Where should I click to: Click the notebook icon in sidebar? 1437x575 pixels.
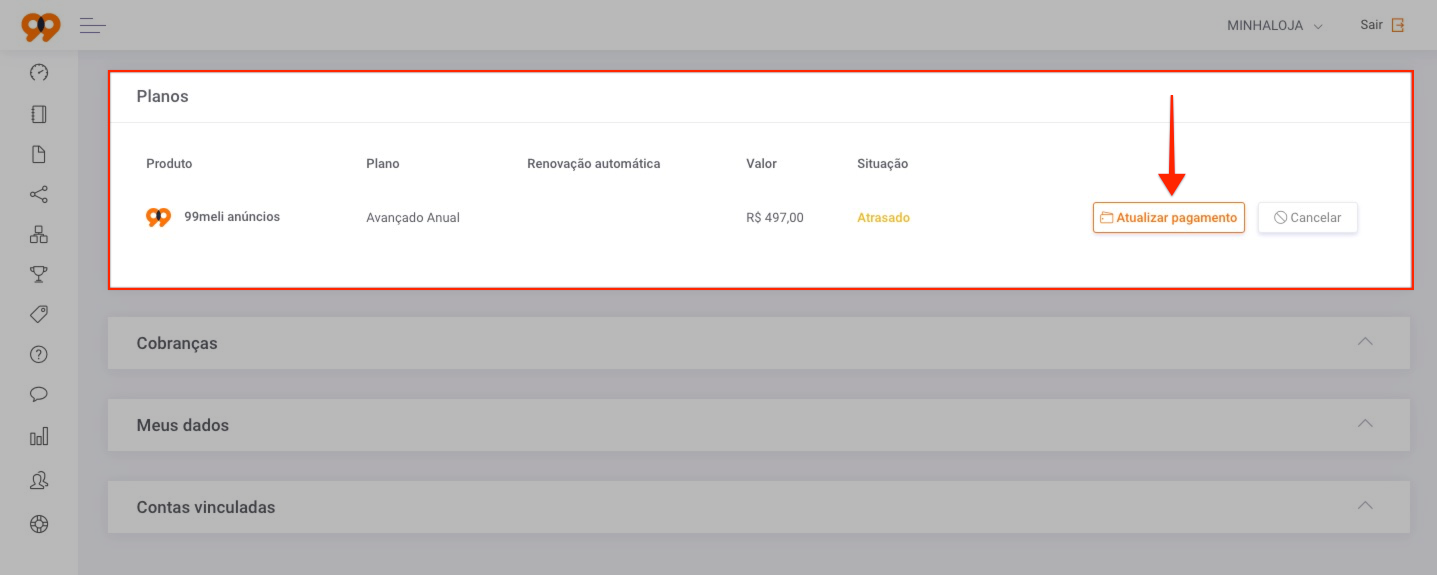tap(39, 114)
